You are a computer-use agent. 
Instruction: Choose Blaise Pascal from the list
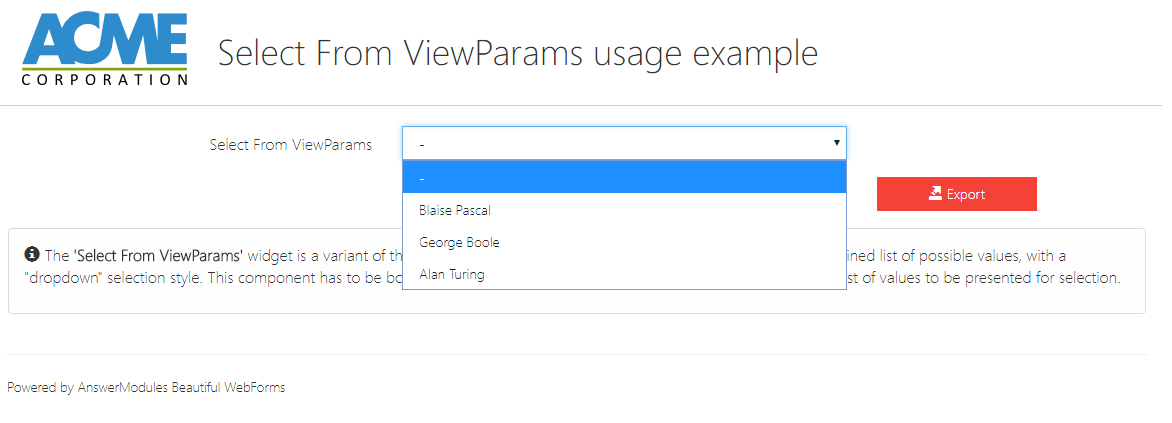pos(455,210)
